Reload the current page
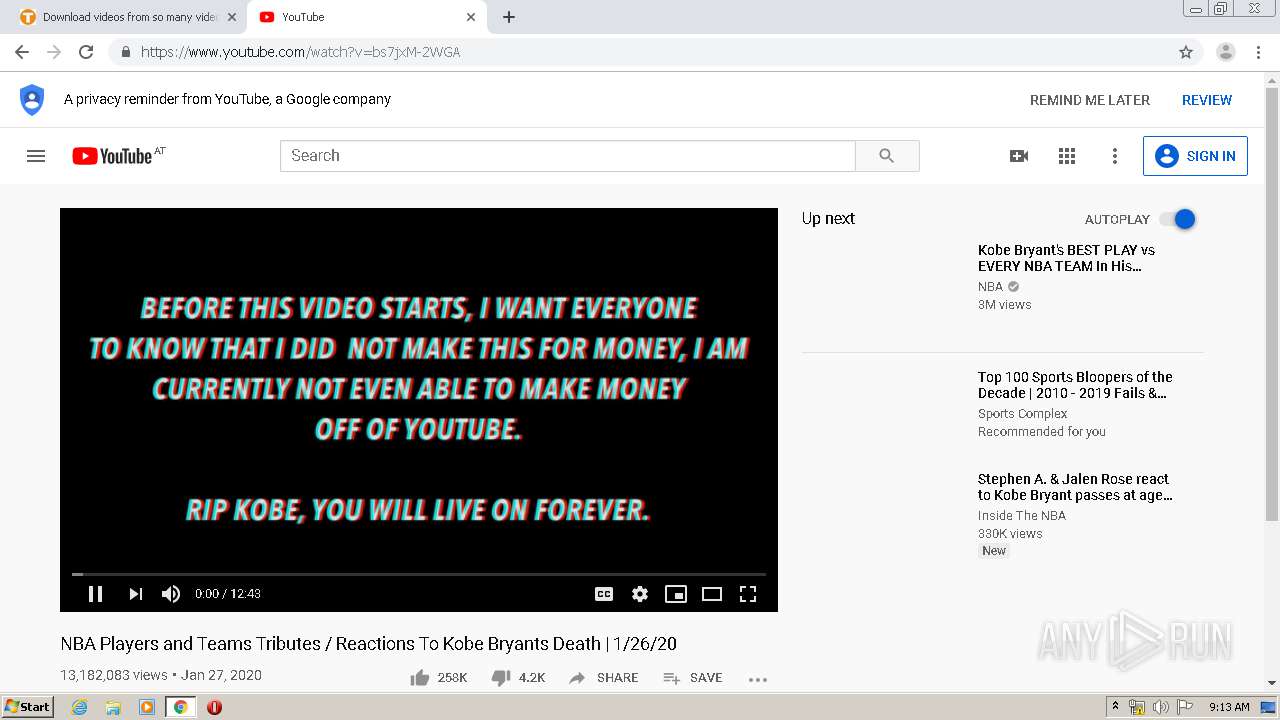Screen dimensions: 1280x720 point(86,52)
